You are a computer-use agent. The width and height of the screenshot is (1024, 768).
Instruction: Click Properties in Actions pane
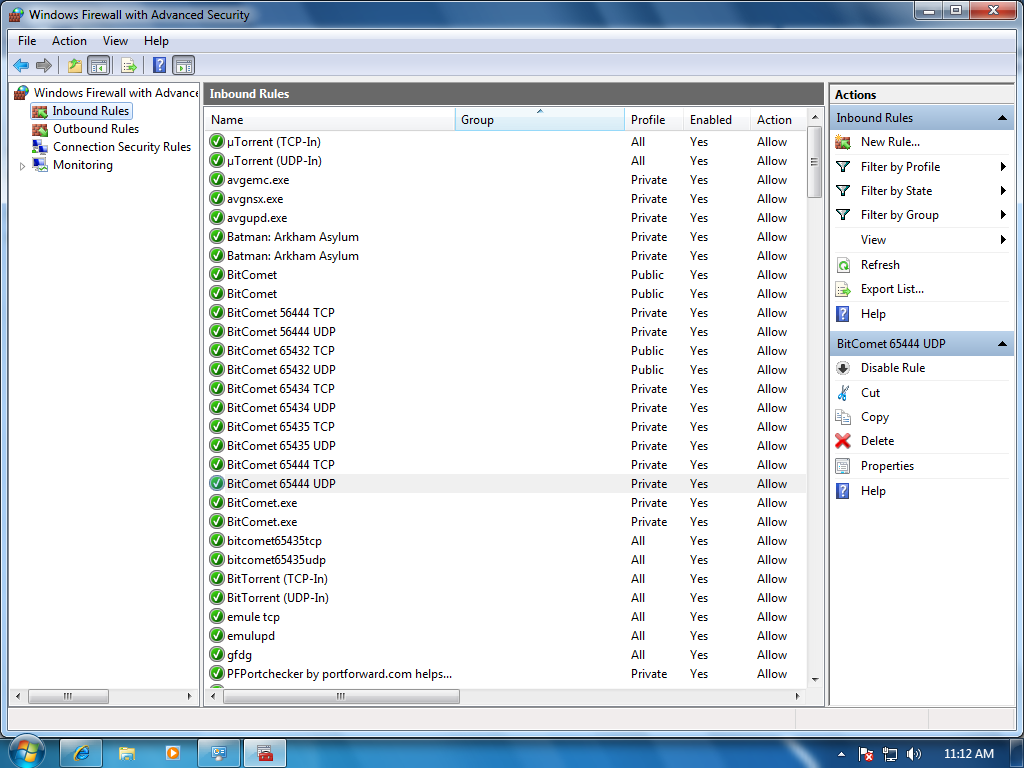point(887,466)
